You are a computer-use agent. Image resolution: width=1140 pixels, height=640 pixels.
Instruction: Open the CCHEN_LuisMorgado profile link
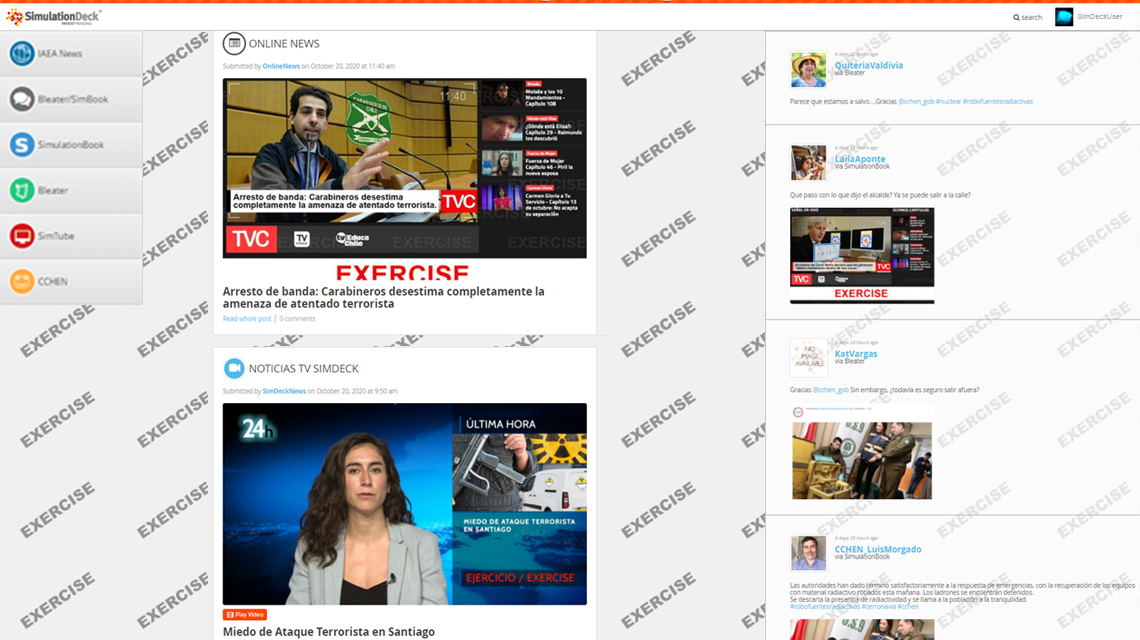[878, 549]
